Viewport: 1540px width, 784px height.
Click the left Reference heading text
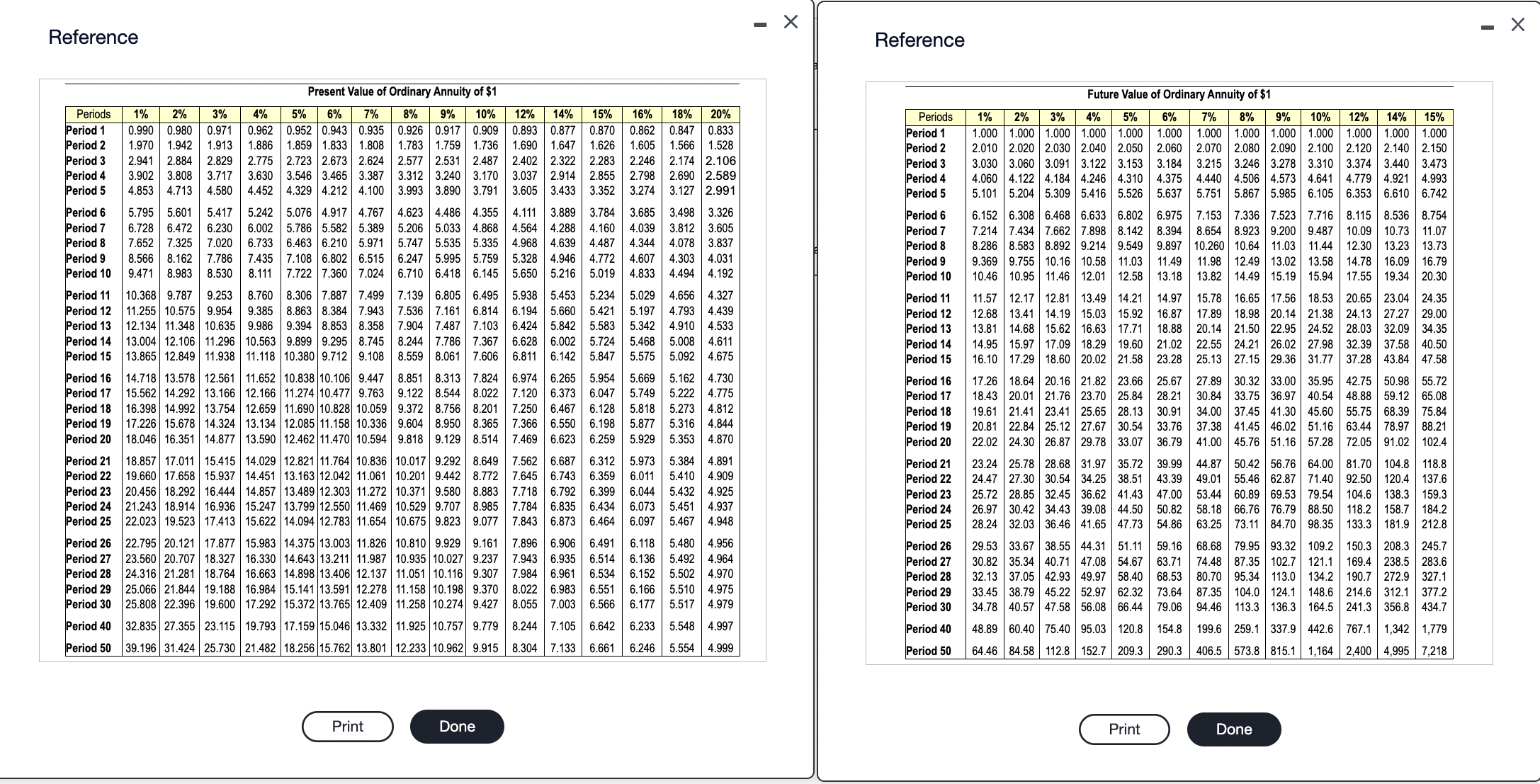pyautogui.click(x=94, y=37)
